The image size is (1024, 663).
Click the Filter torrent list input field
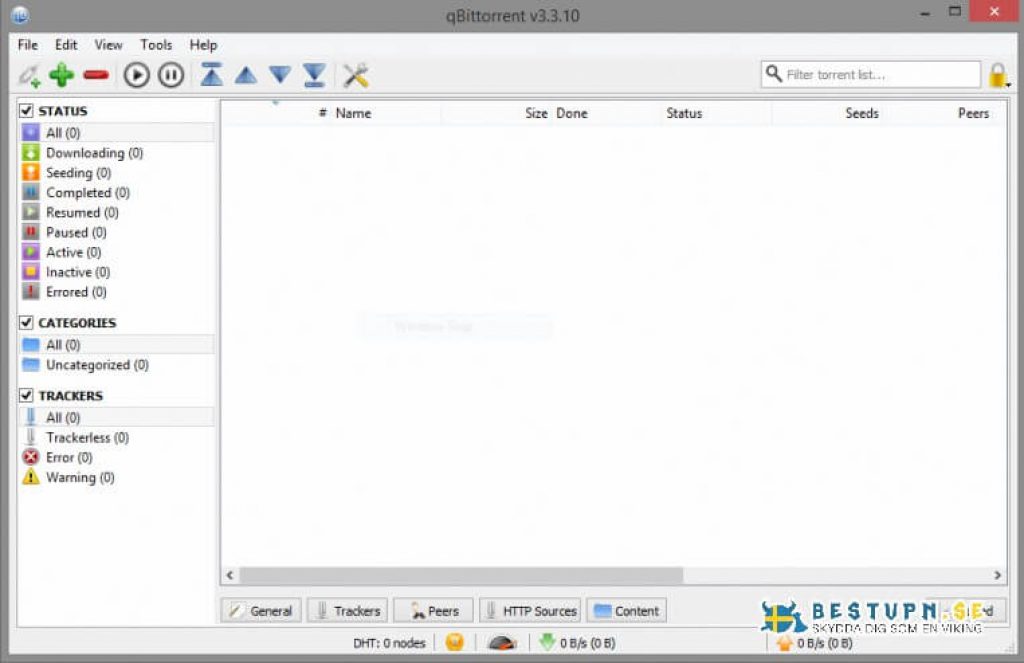(x=871, y=74)
